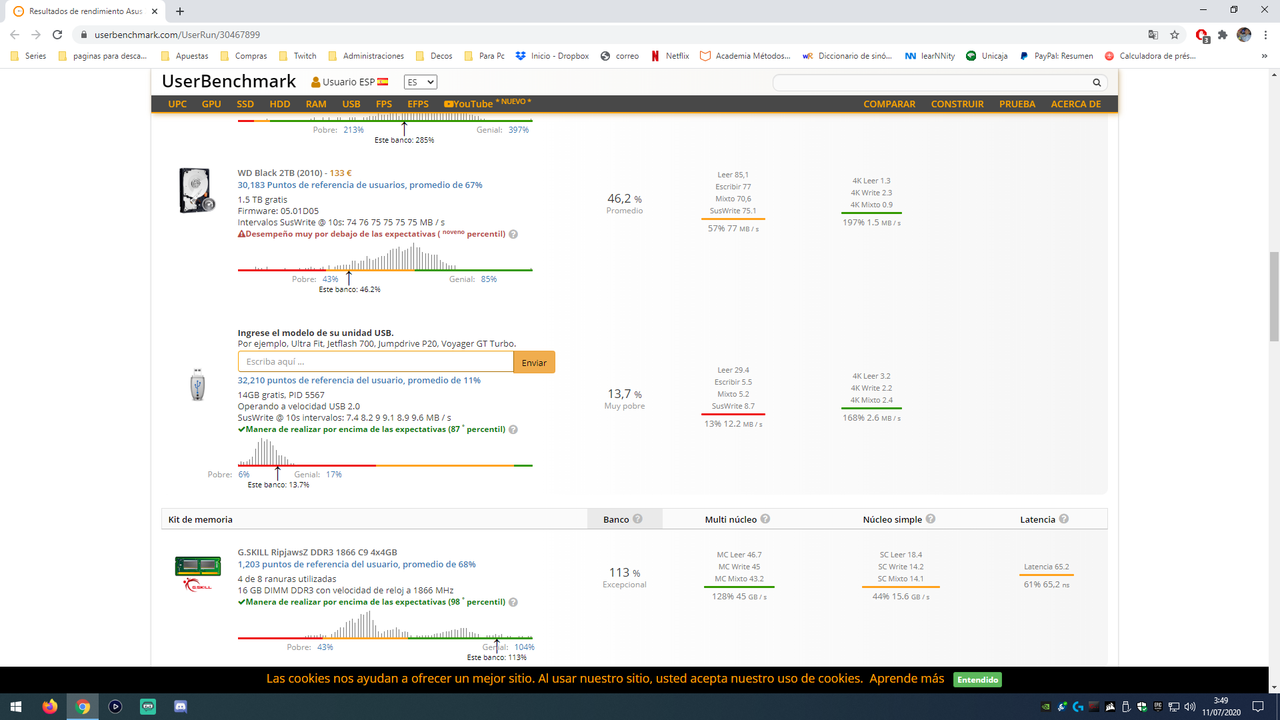Open the Netflix bookmark
The width and height of the screenshot is (1280, 720).
click(x=670, y=56)
